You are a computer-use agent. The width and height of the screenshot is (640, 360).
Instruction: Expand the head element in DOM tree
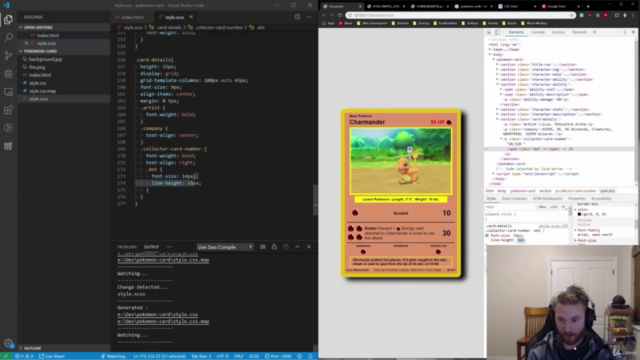coord(490,50)
